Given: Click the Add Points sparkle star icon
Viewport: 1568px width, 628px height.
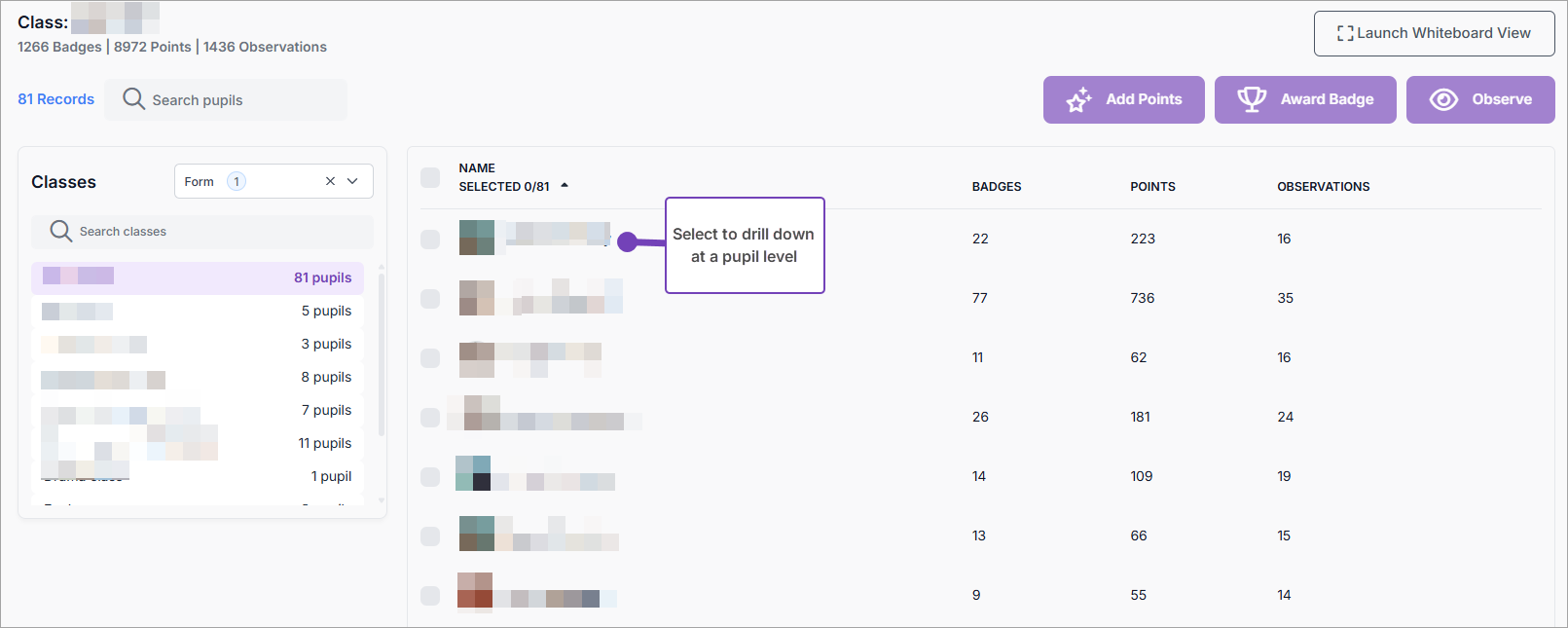Looking at the screenshot, I should [1078, 100].
